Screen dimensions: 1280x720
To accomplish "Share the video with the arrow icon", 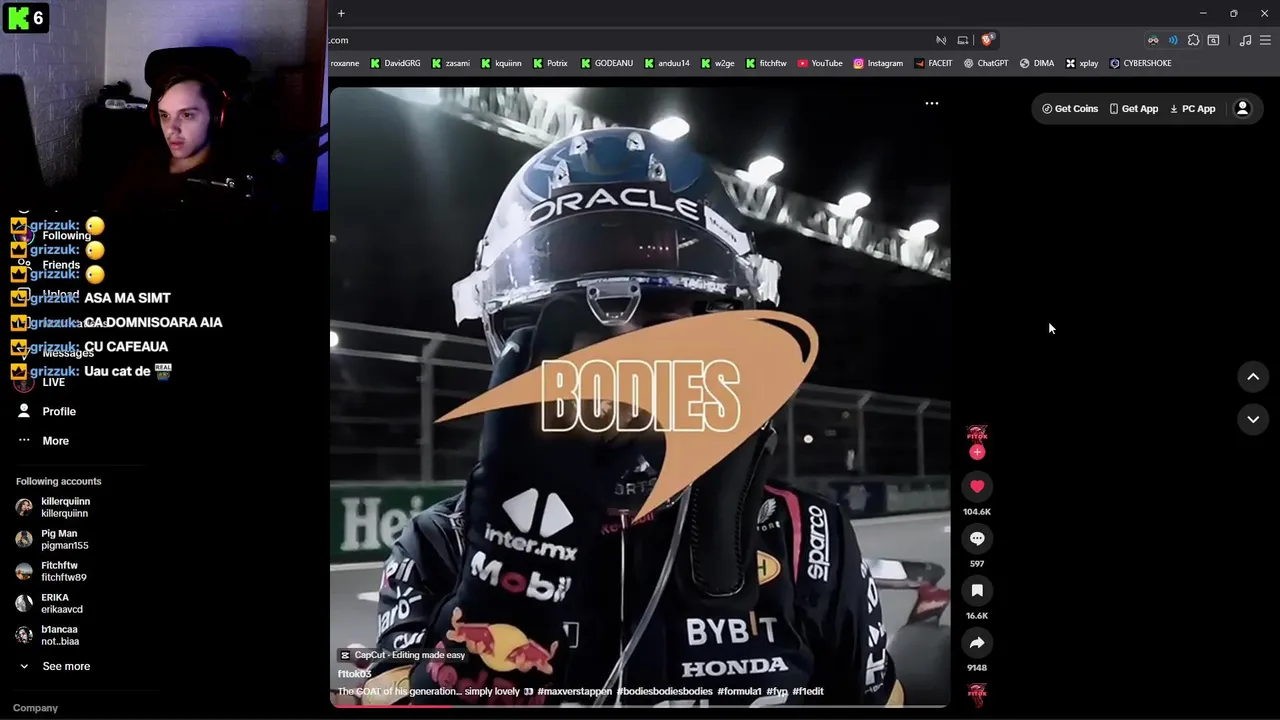I will click(977, 642).
